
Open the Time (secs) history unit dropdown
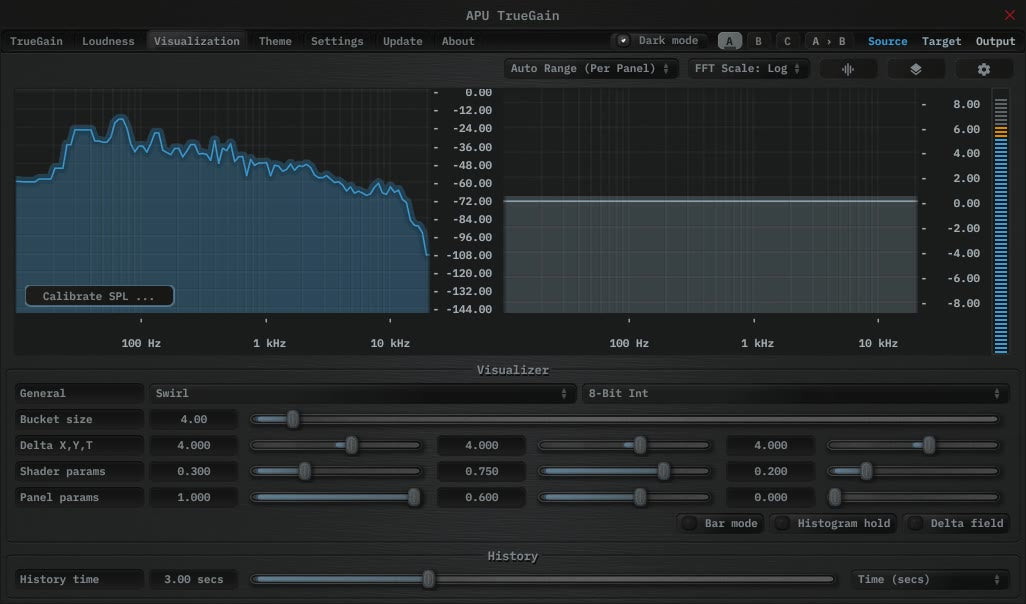pos(930,579)
